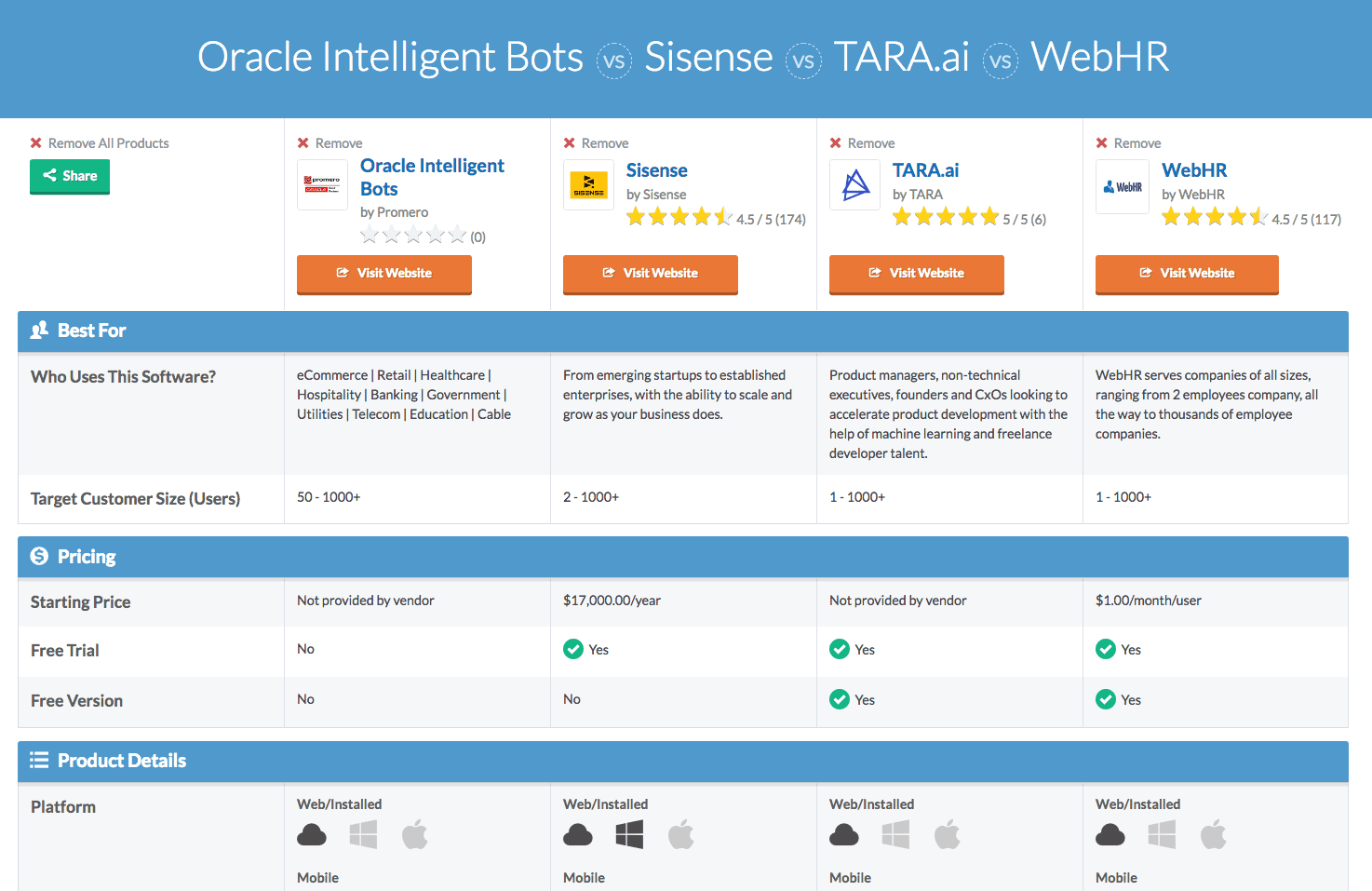
Task: Click the Pricing dollar icon
Action: (39, 556)
